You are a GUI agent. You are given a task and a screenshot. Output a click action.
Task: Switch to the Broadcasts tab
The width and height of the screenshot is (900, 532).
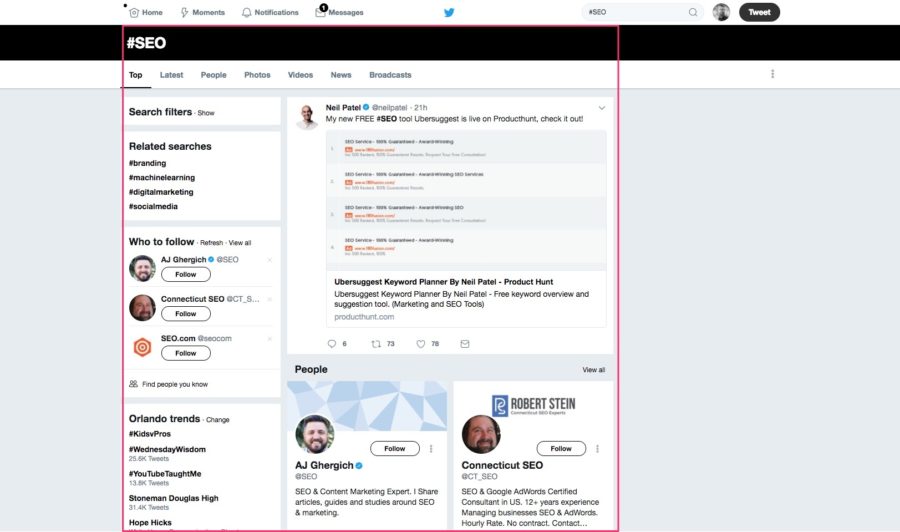click(x=390, y=75)
